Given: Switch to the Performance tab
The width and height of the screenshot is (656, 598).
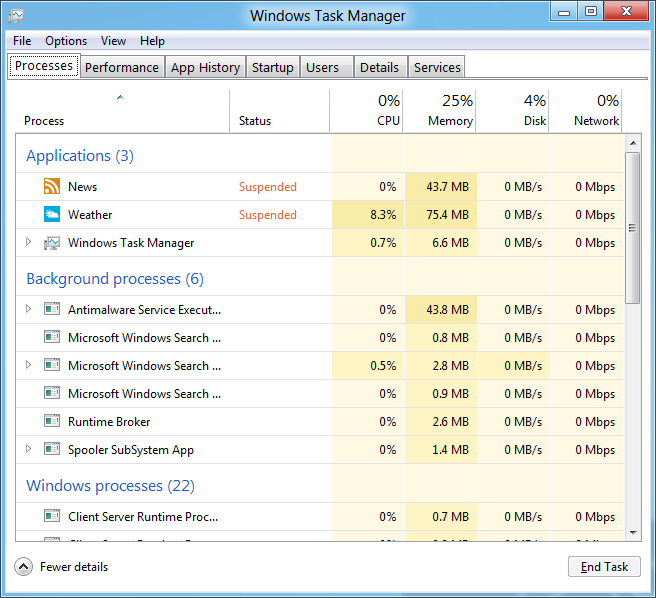Looking at the screenshot, I should pyautogui.click(x=122, y=67).
